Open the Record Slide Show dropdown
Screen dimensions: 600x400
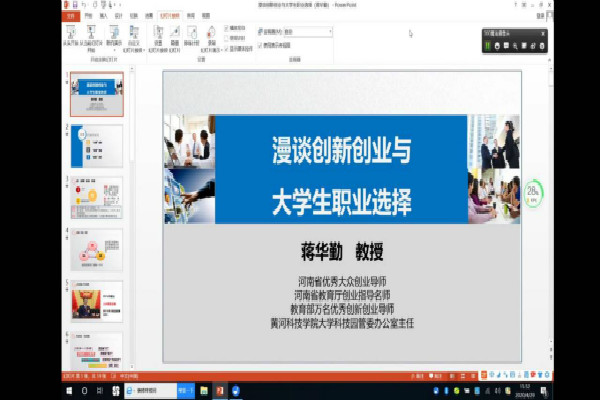click(x=211, y=38)
